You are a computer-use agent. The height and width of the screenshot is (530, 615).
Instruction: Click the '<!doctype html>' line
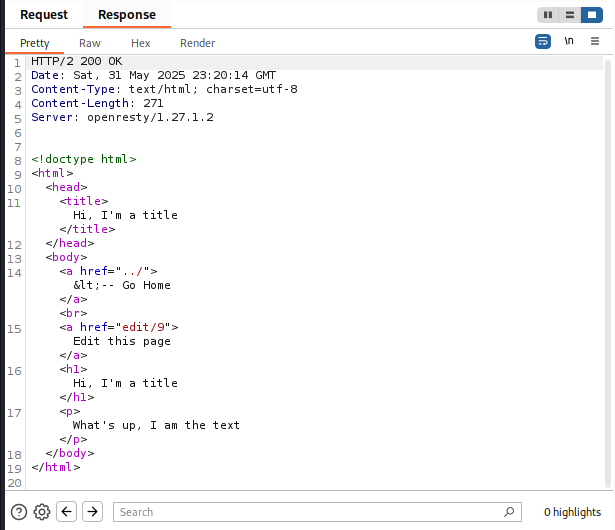pos(84,159)
